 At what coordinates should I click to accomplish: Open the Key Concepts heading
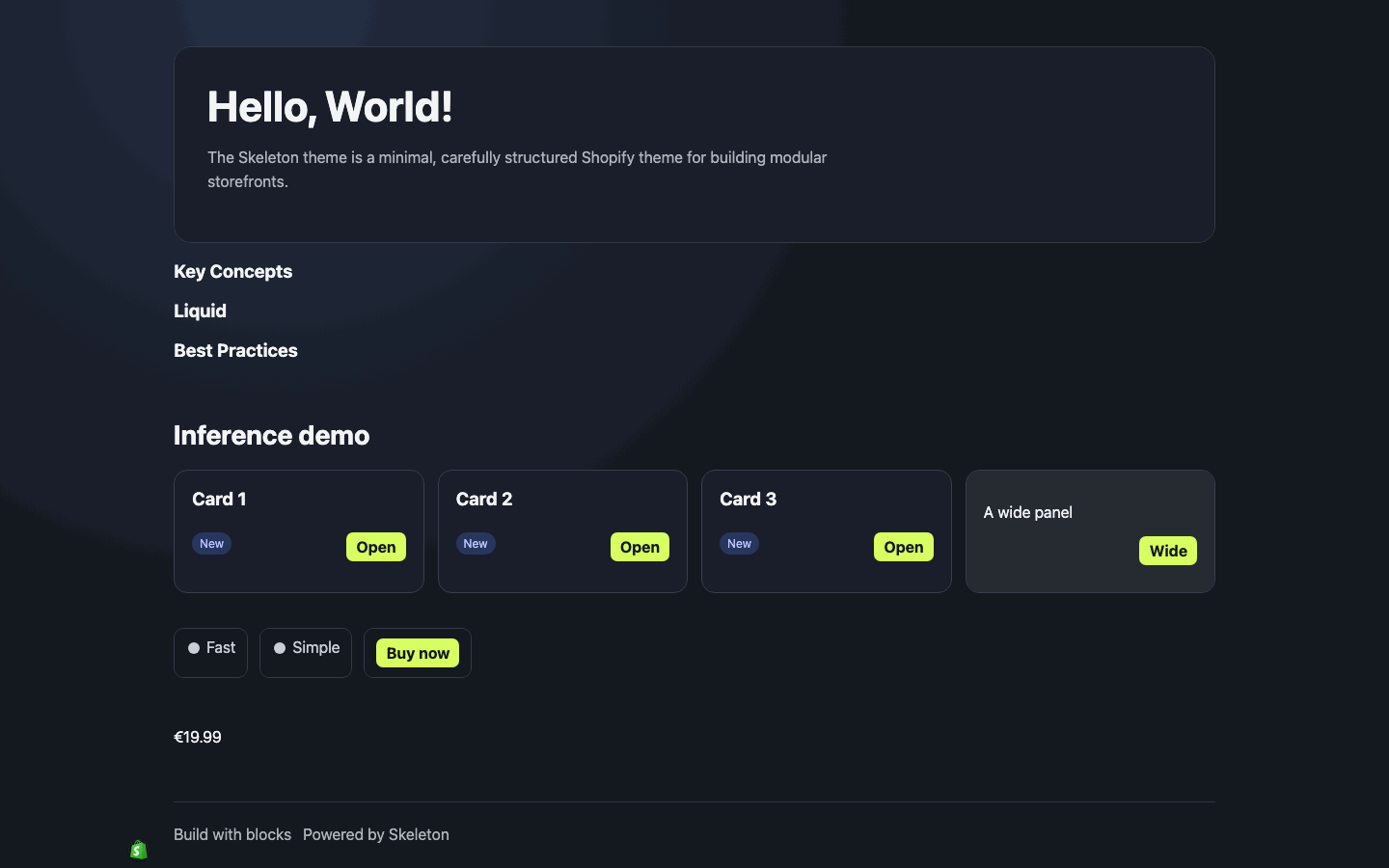click(x=232, y=272)
